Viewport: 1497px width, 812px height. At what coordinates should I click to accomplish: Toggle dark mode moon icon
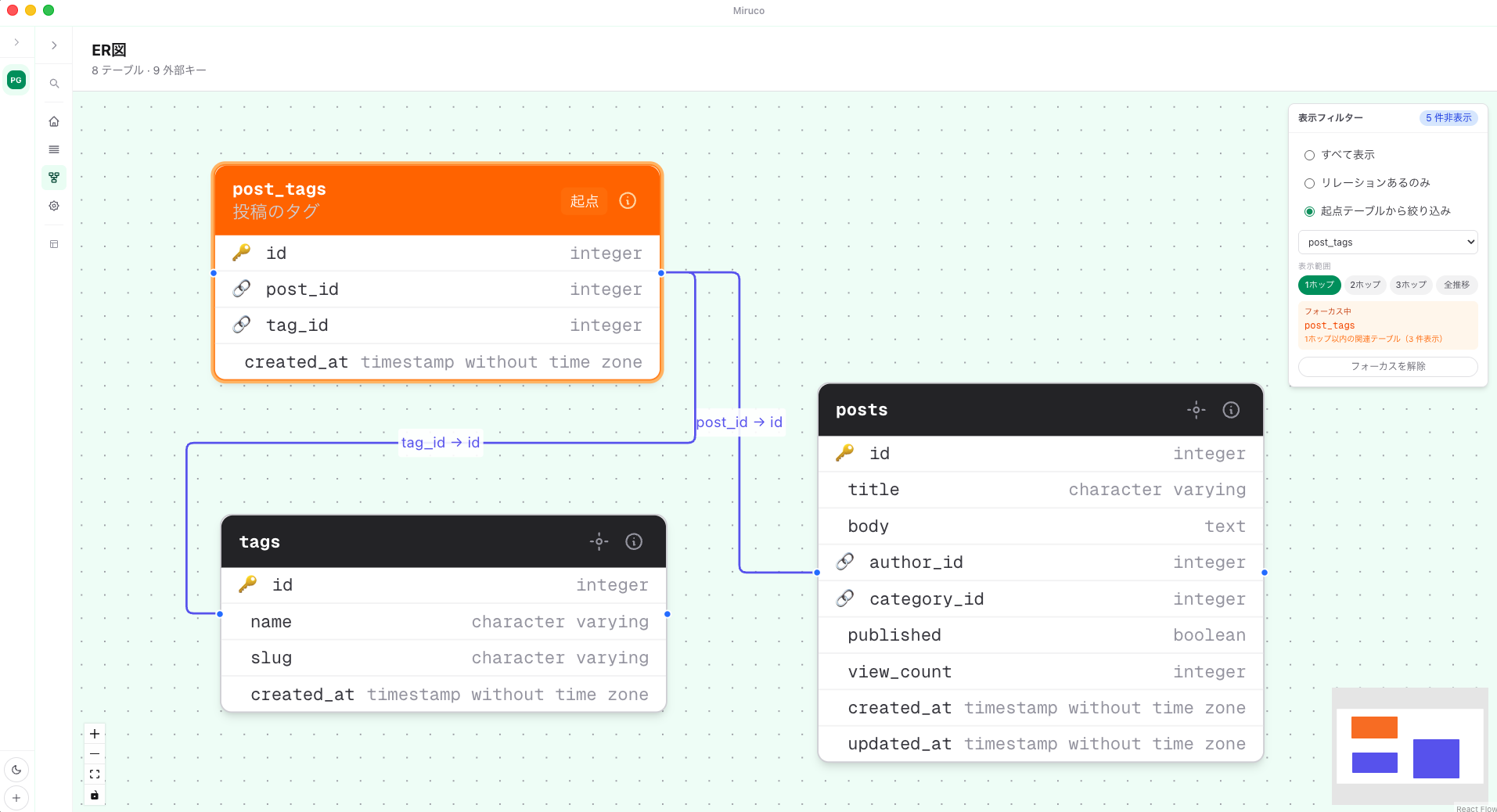coord(16,770)
